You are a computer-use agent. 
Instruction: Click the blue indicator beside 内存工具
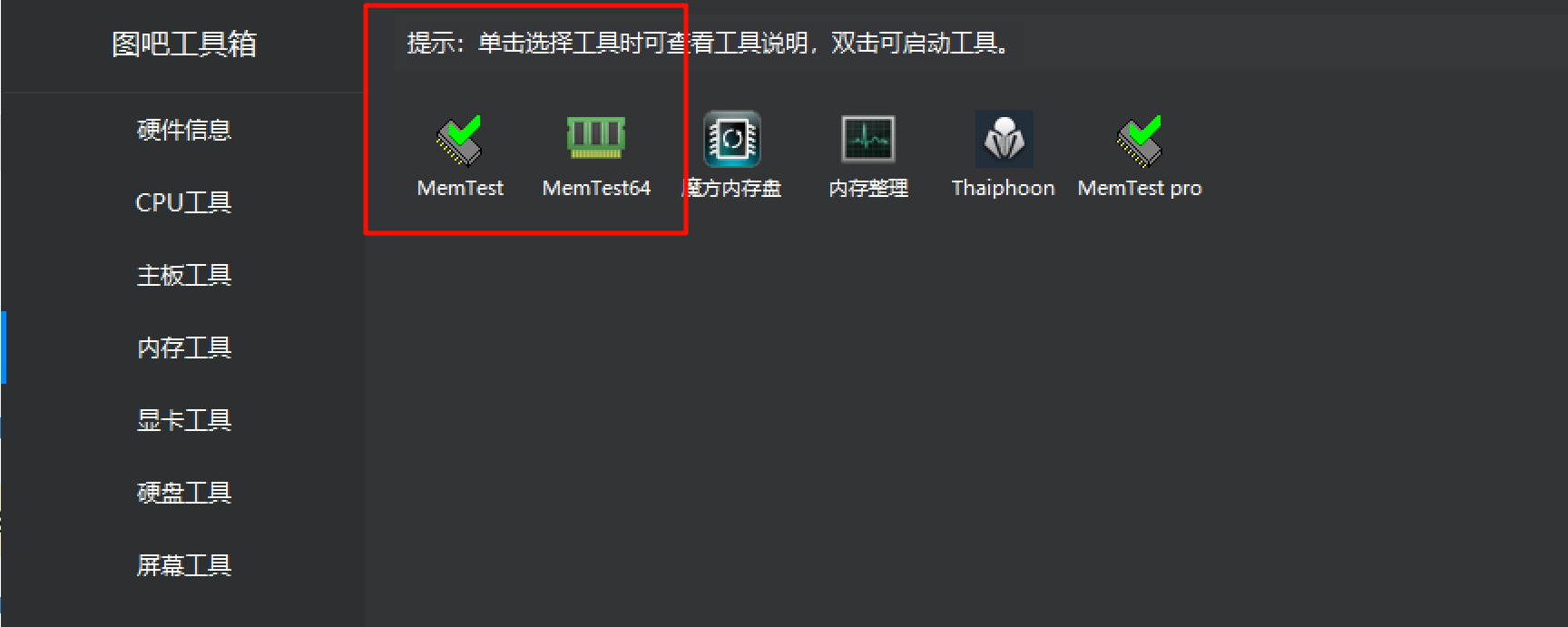coord(4,348)
